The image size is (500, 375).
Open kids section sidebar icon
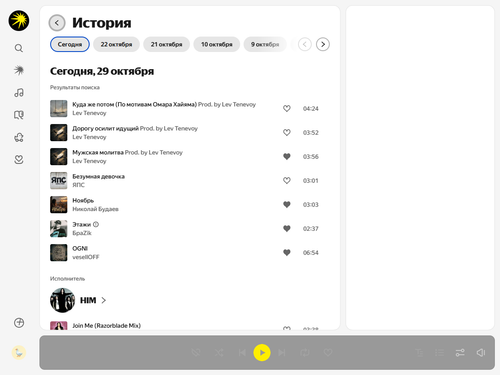click(x=19, y=137)
